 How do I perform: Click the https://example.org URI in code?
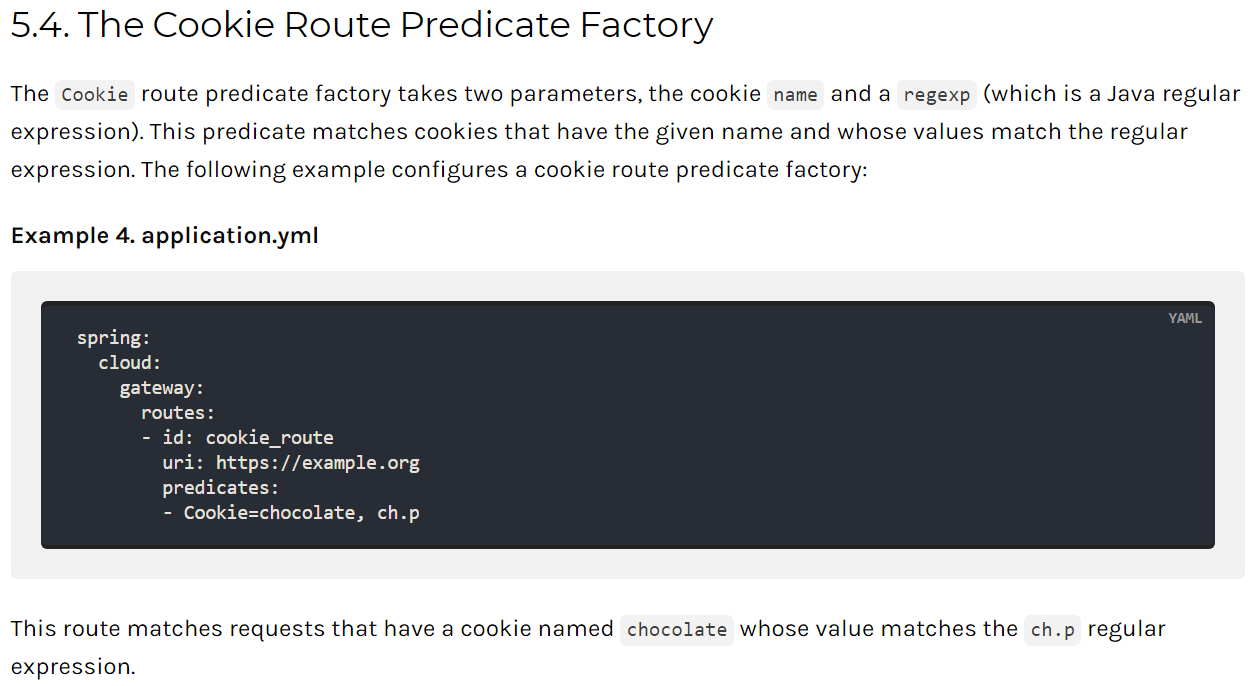point(317,463)
